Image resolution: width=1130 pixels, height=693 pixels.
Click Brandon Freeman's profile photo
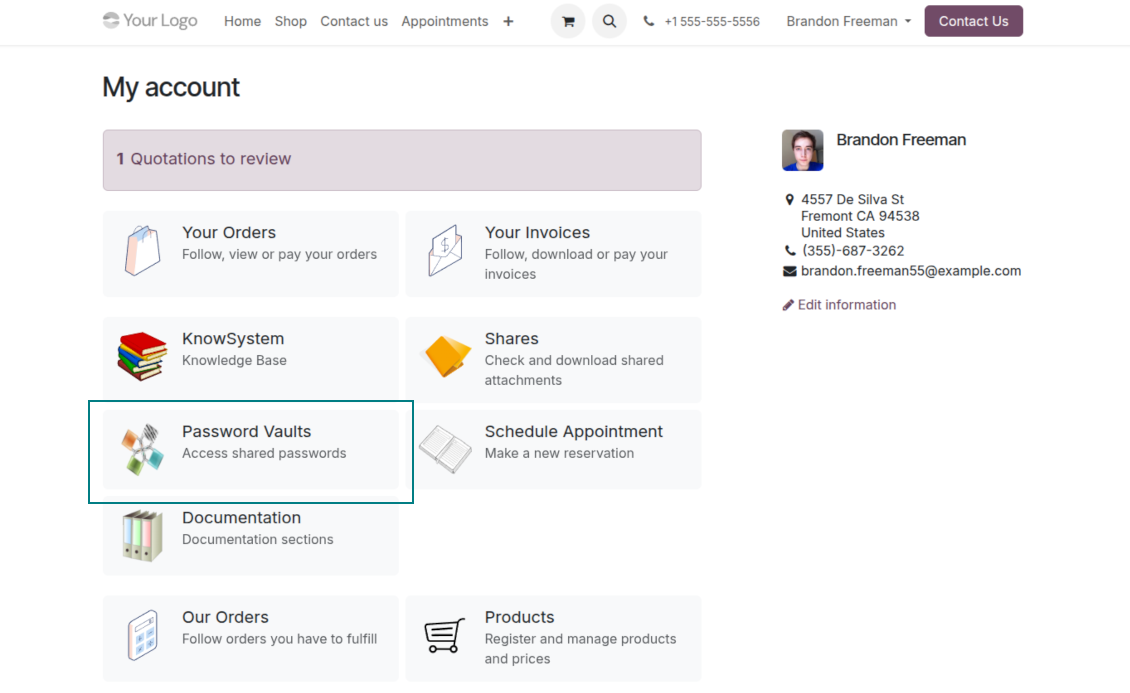(802, 150)
